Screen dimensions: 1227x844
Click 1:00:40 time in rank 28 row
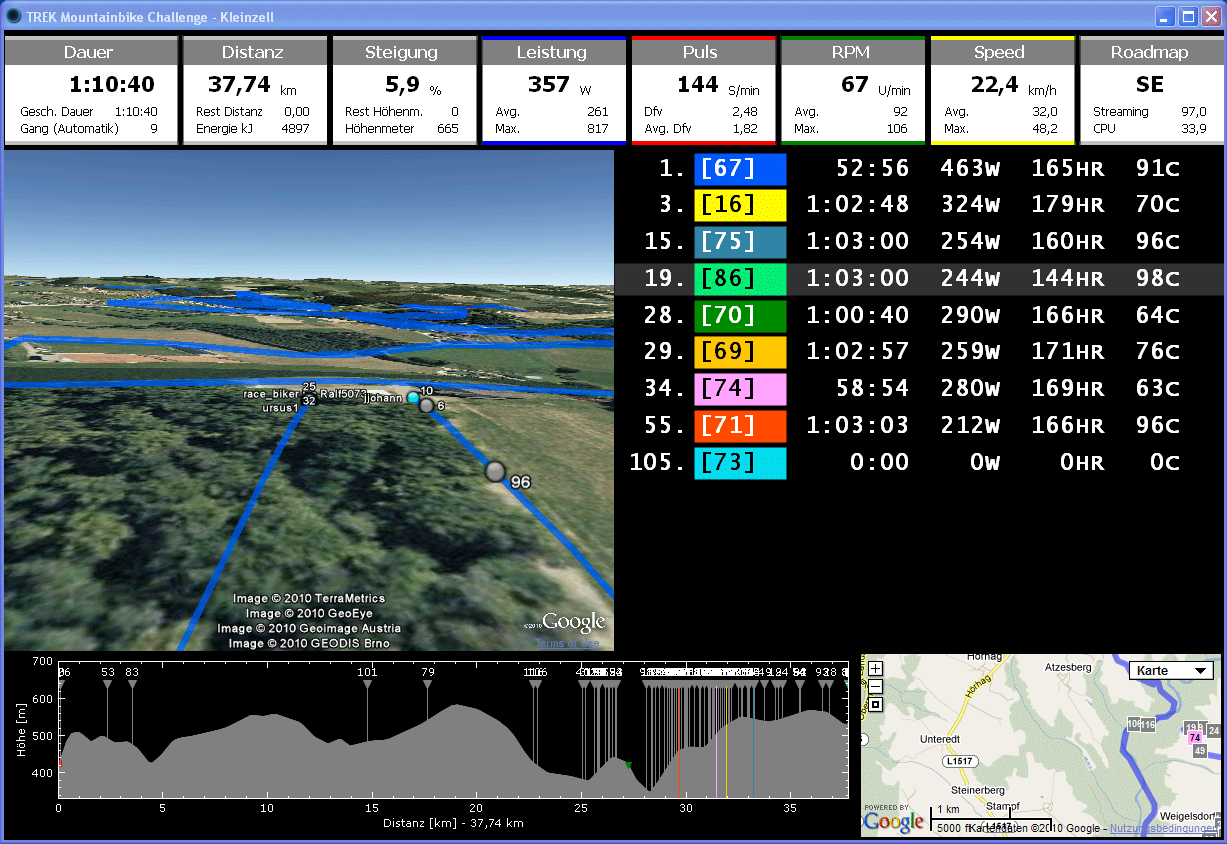(857, 316)
